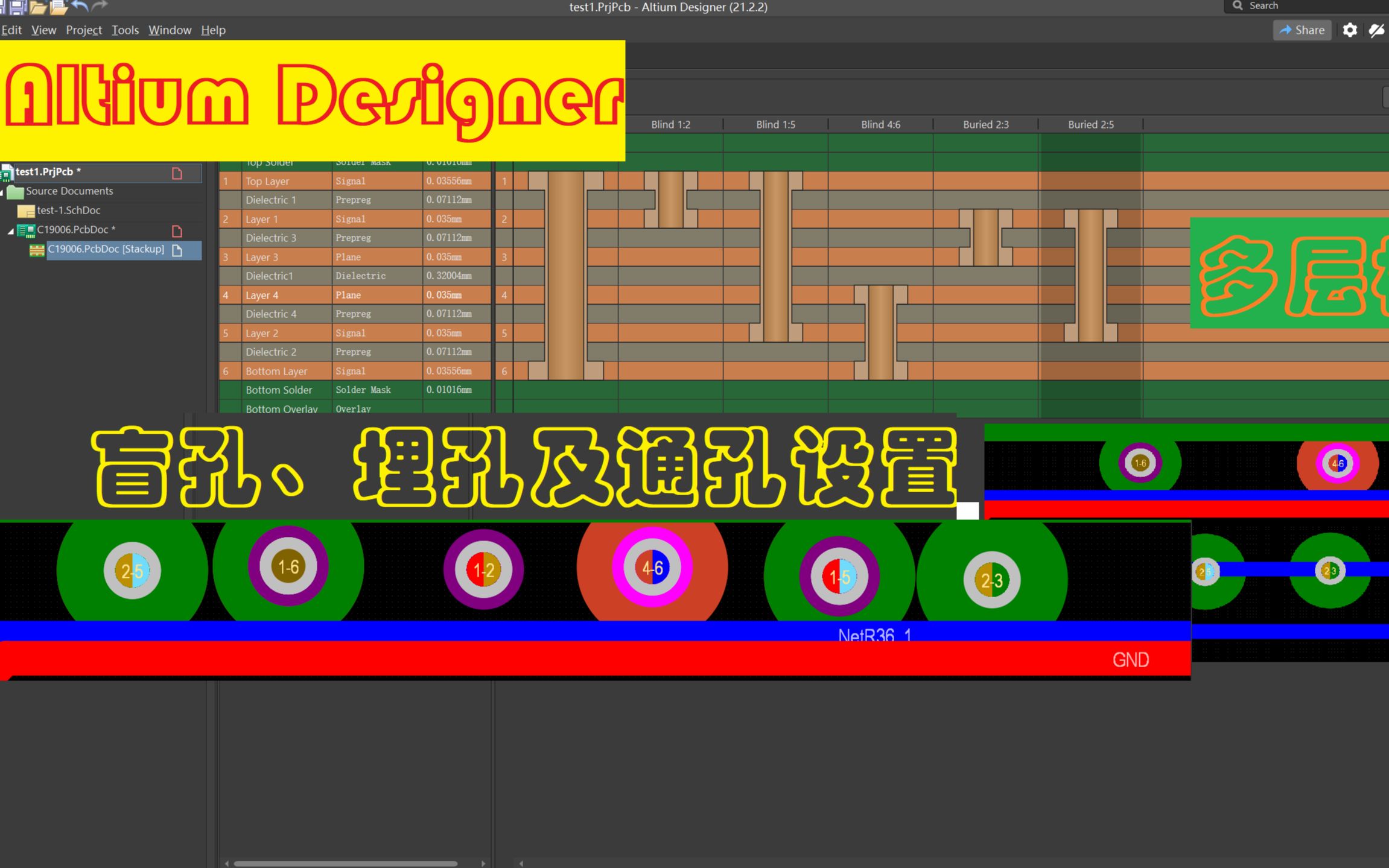The image size is (1389, 868).
Task: Open the Tools menu
Action: click(125, 30)
